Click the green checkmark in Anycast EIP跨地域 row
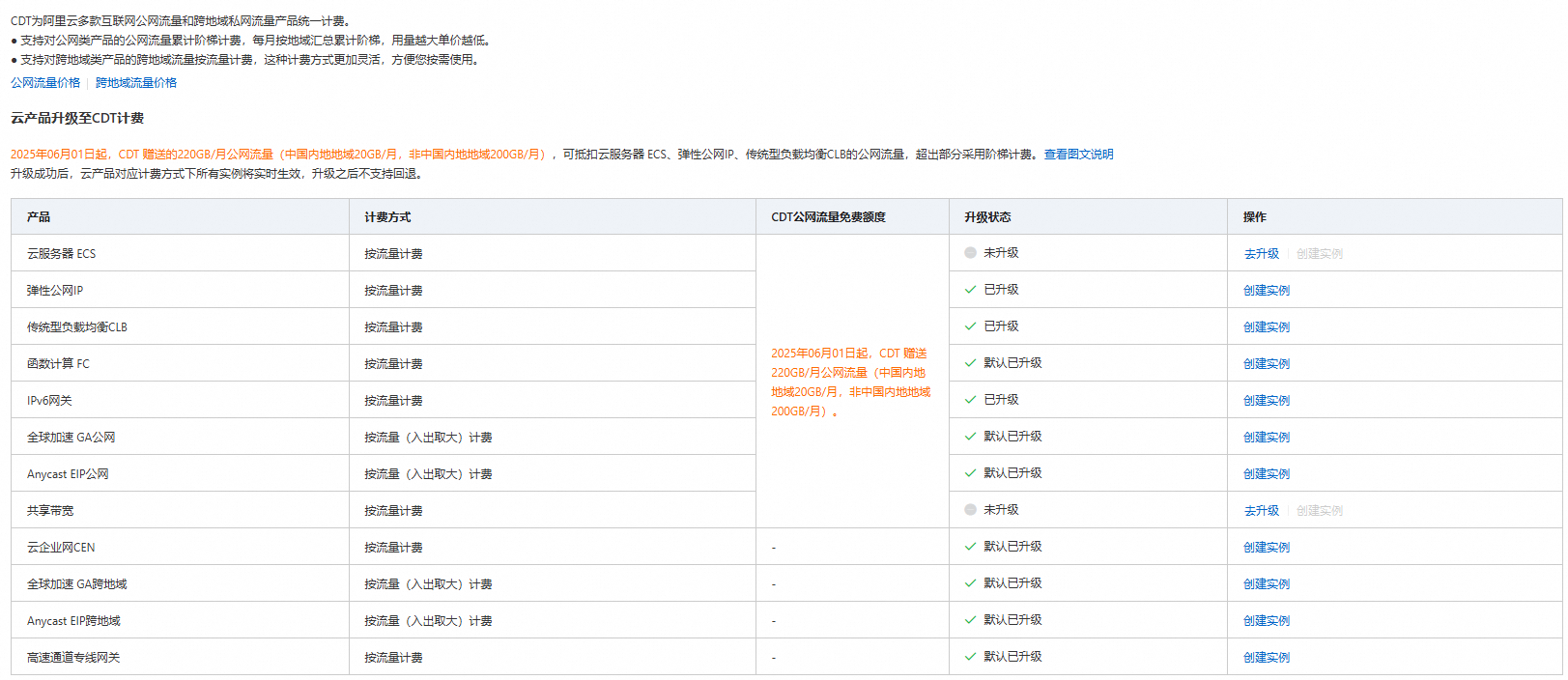1568x680 pixels. (x=970, y=620)
